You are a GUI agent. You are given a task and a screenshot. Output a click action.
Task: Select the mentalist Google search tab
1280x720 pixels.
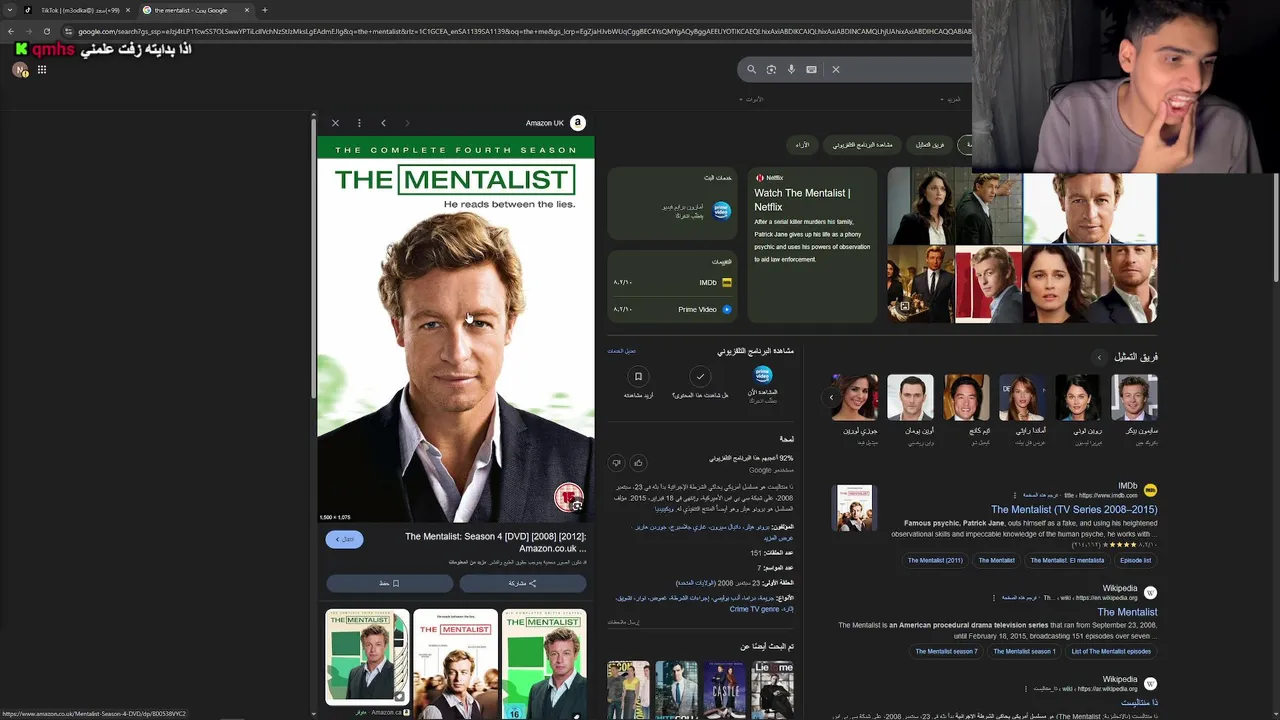click(x=195, y=10)
